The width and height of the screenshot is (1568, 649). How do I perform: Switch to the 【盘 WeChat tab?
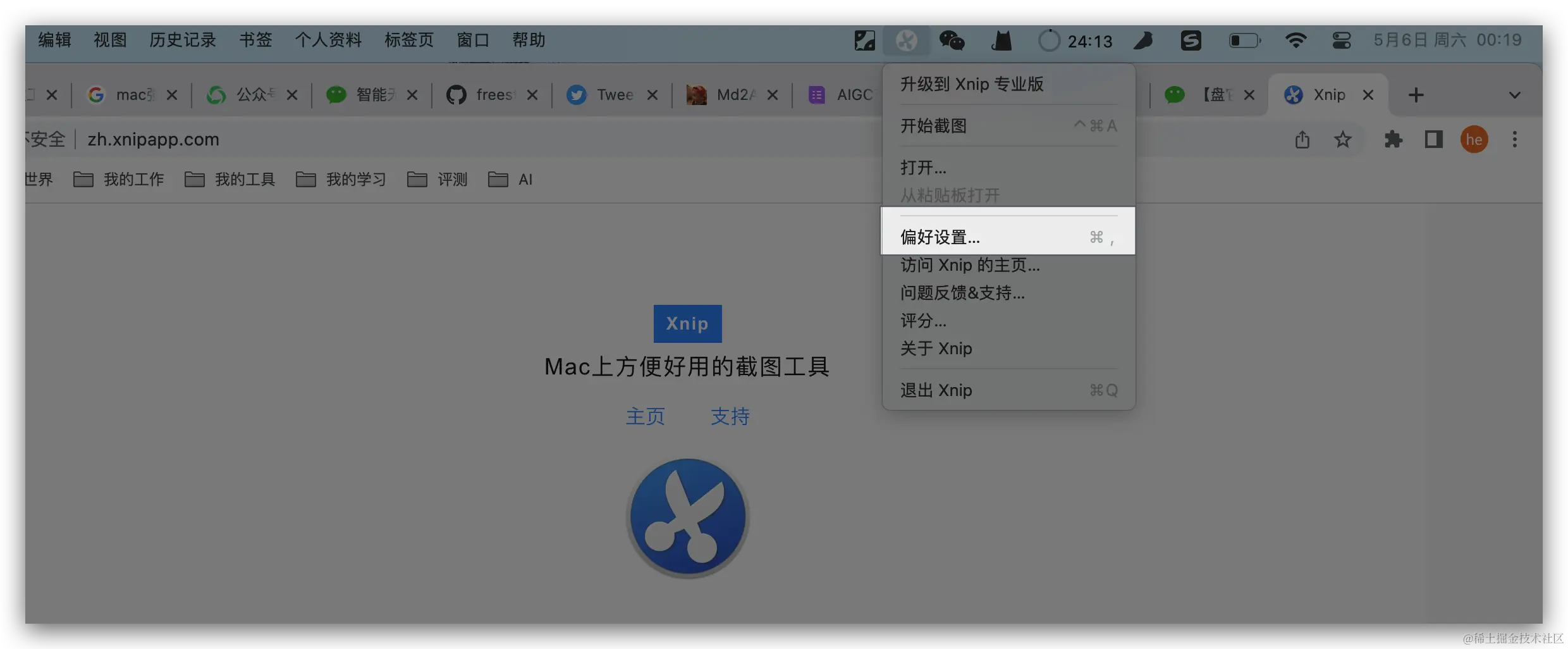(1208, 95)
